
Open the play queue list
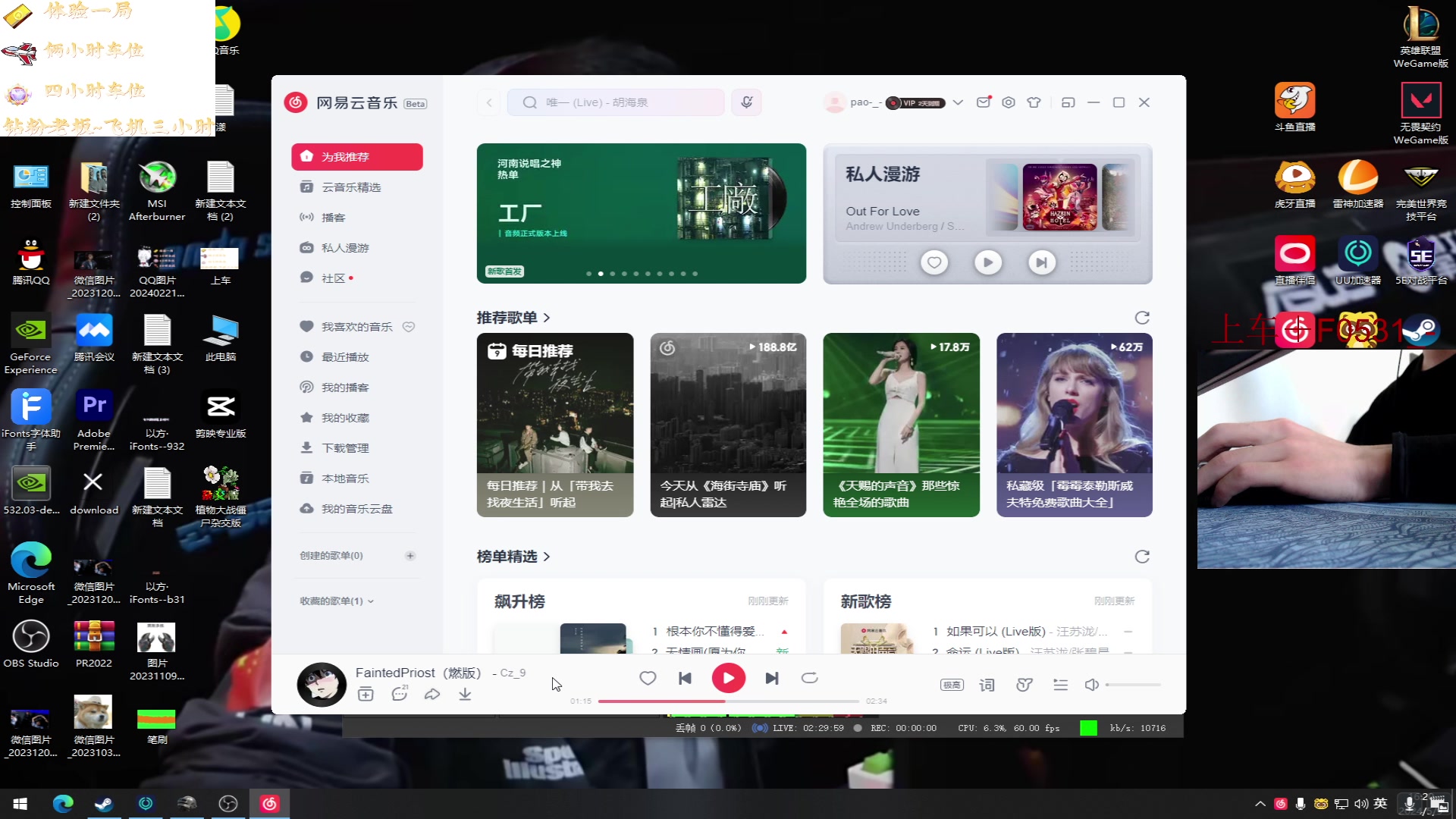point(1061,685)
